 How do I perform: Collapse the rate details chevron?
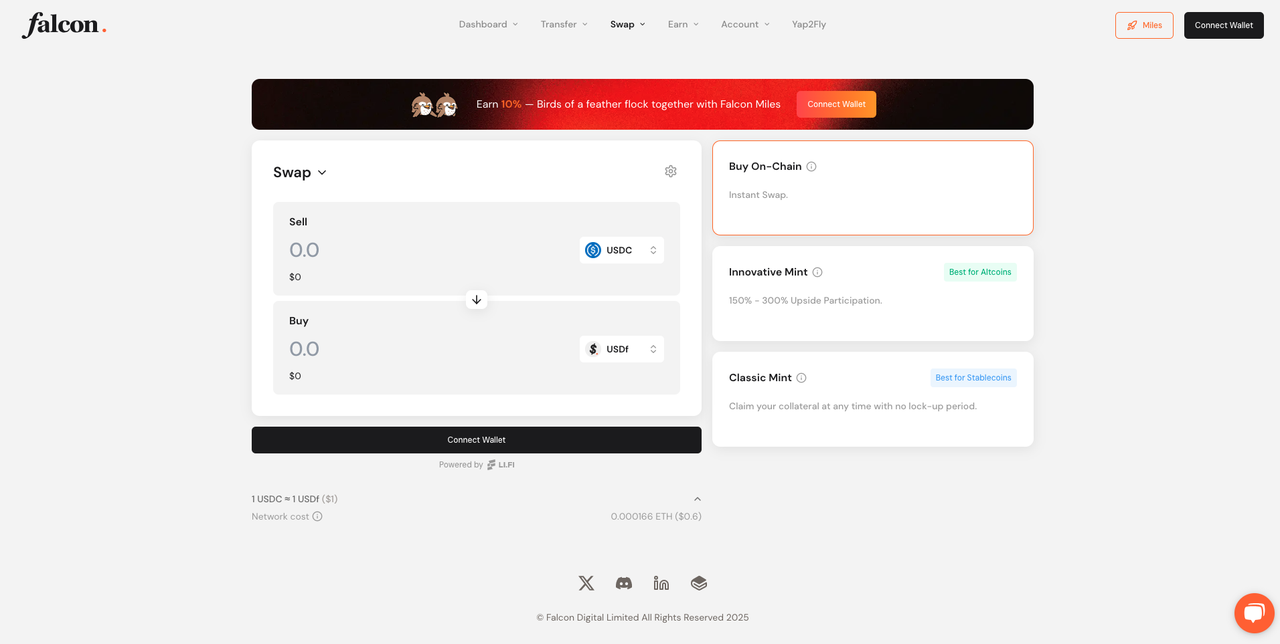pyautogui.click(x=697, y=499)
